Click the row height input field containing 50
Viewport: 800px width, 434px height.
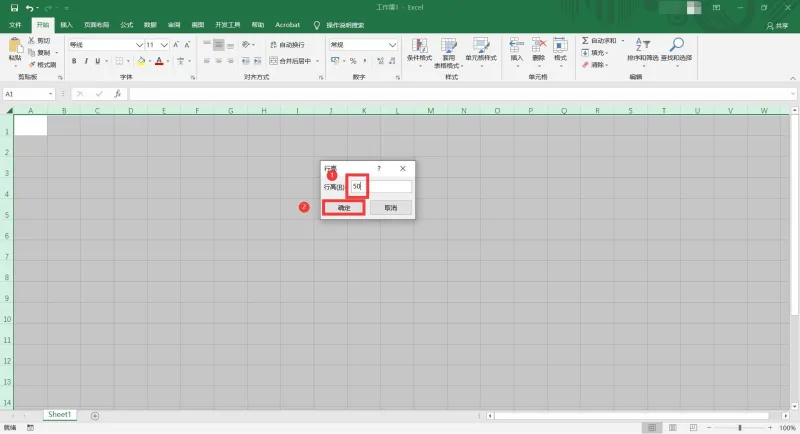[x=381, y=187]
